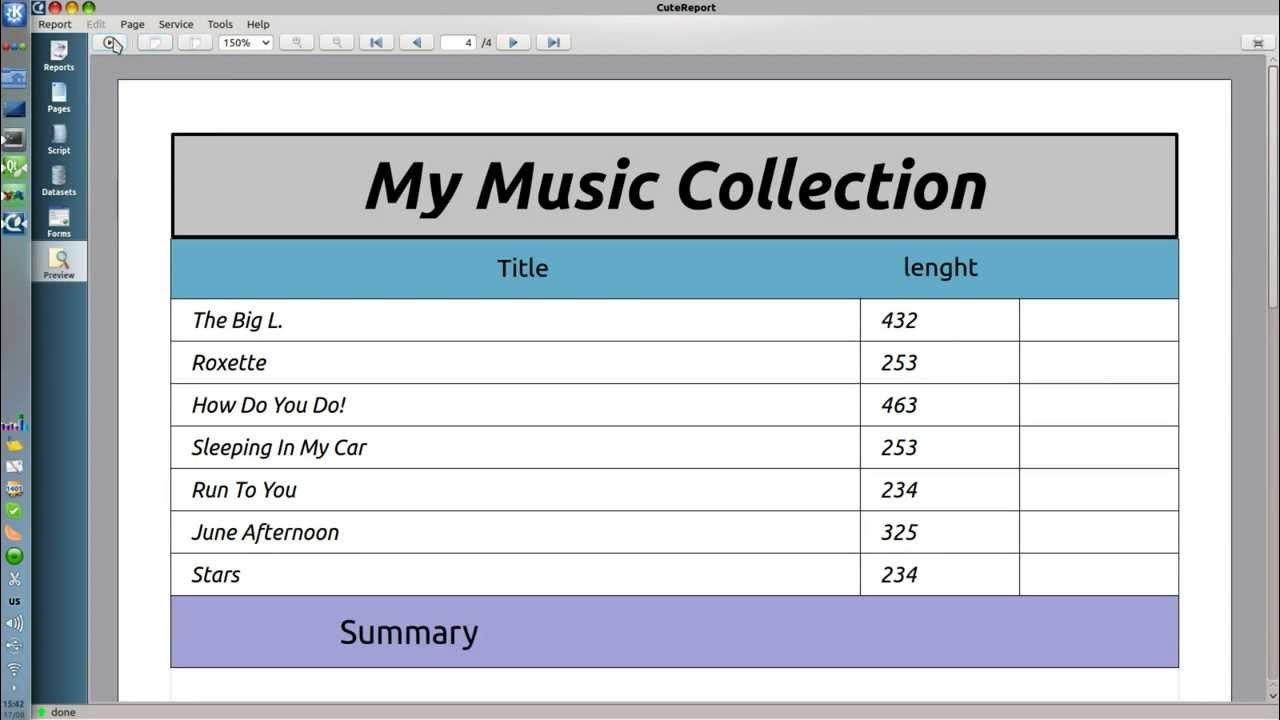1280x720 pixels.
Task: Click the 'Summary' band text
Action: click(409, 632)
